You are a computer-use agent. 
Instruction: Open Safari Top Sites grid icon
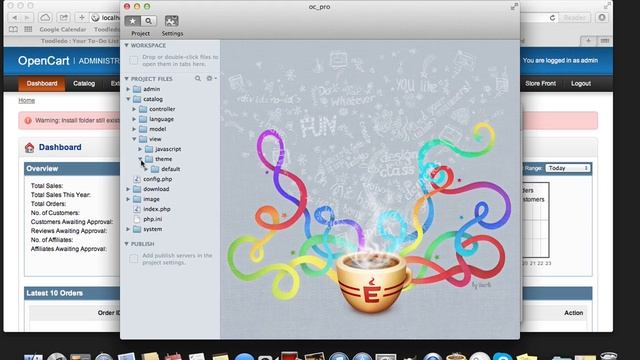coord(28,29)
